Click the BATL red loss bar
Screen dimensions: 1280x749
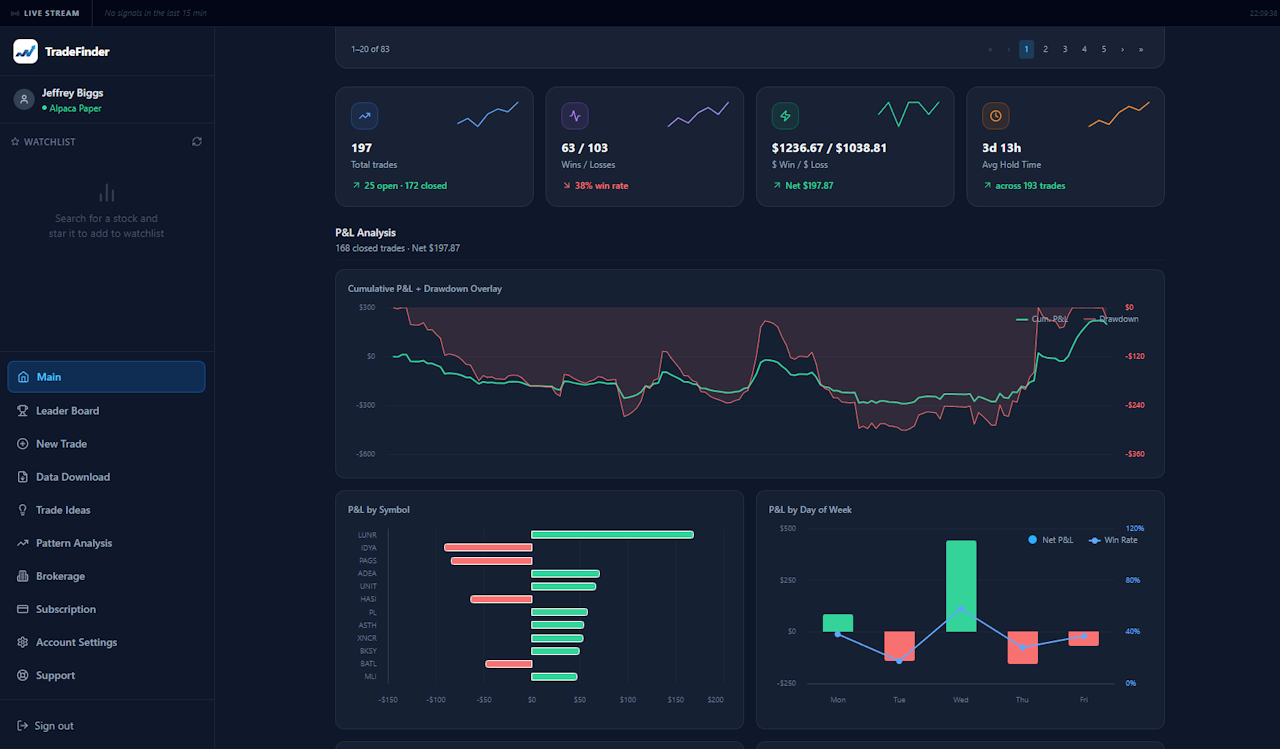508,664
